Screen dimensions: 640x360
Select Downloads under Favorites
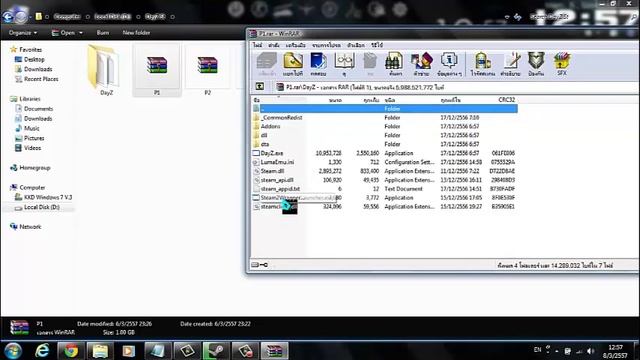click(x=38, y=69)
